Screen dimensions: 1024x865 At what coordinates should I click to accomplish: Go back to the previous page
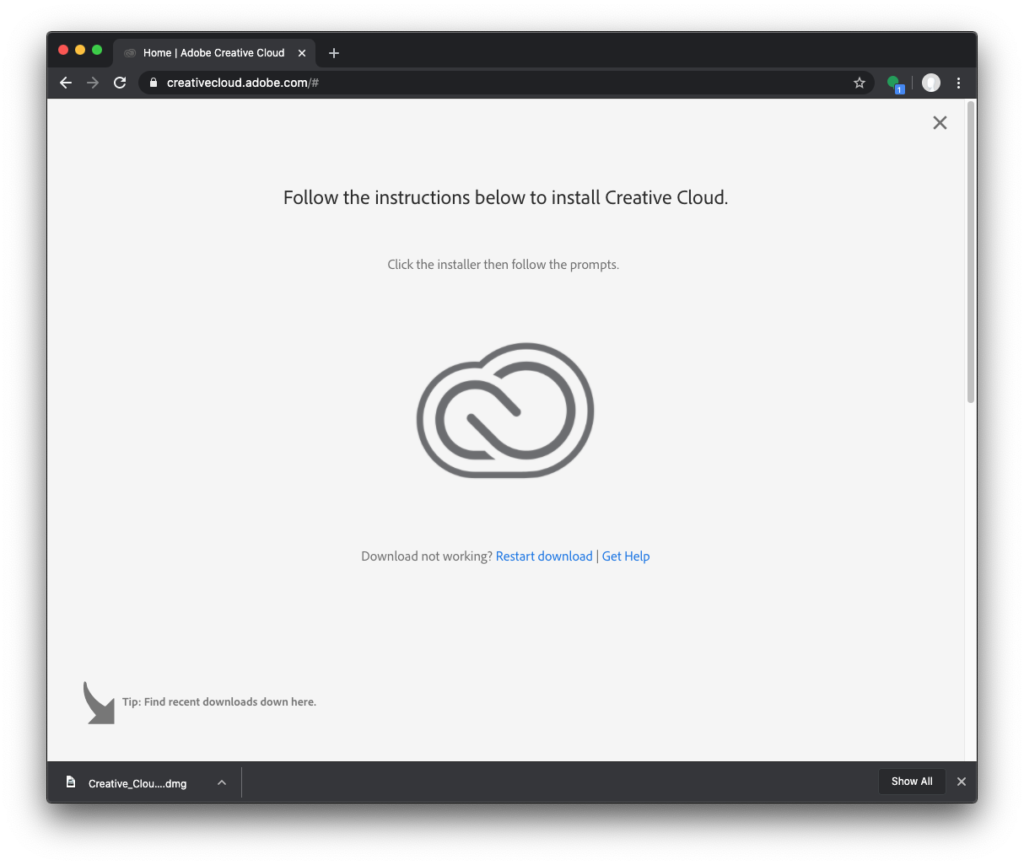tap(66, 83)
